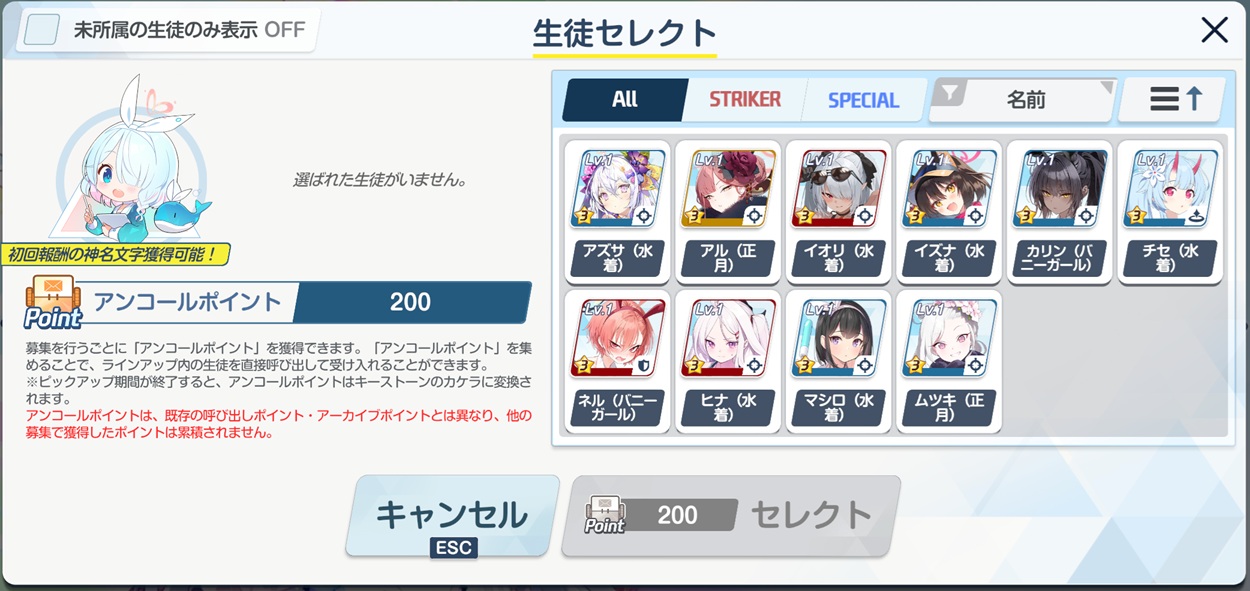The height and width of the screenshot is (591, 1250).
Task: Choose the マシロ(水着) student icon
Action: coord(838,360)
